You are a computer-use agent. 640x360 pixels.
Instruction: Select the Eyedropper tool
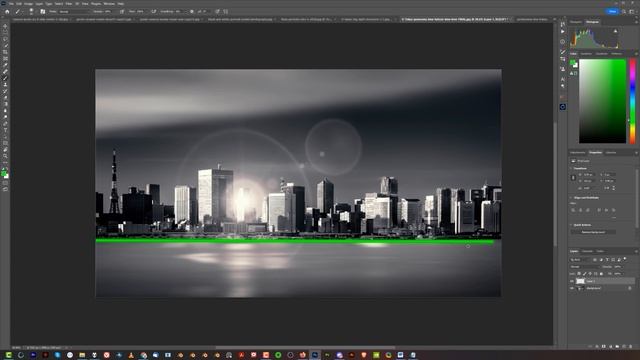(5, 65)
